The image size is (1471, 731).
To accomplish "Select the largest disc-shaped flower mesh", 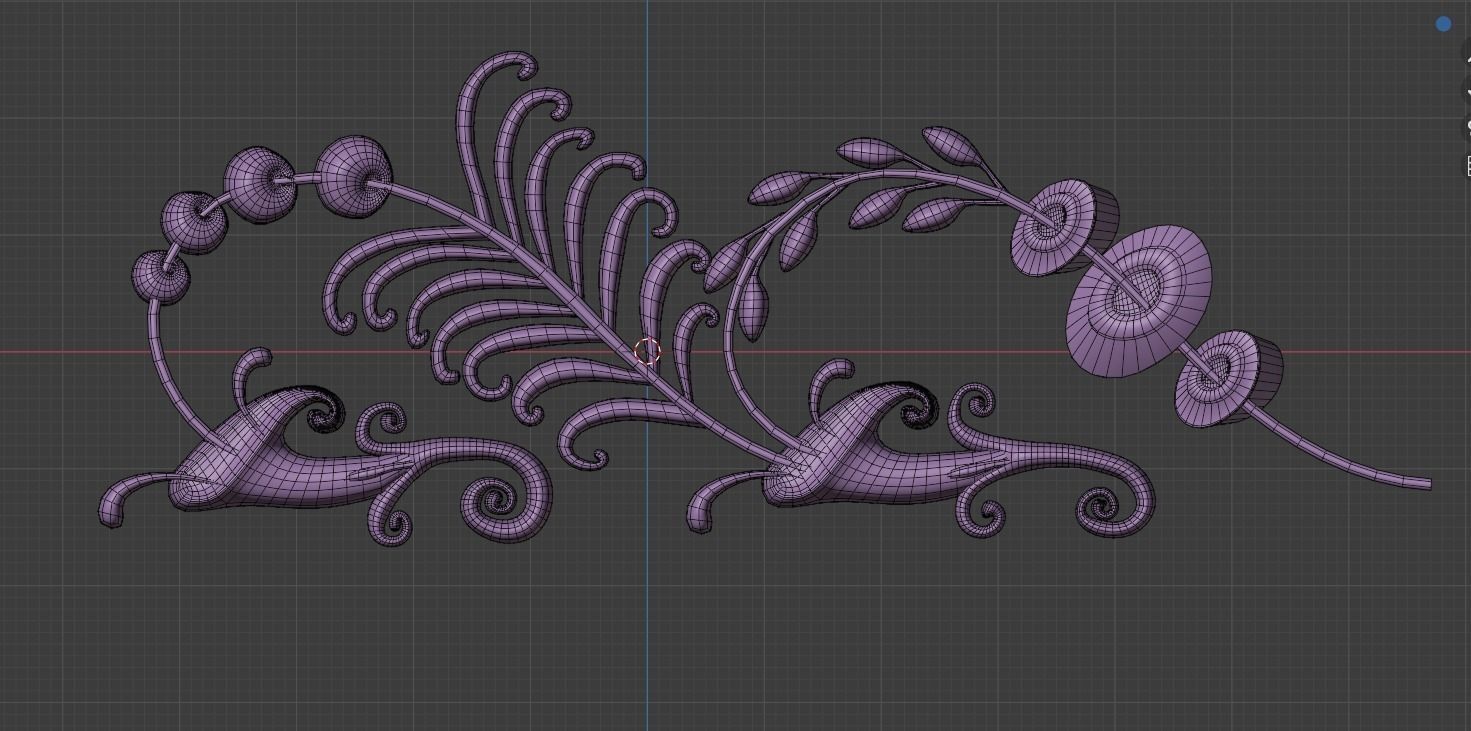I will (x=1139, y=301).
